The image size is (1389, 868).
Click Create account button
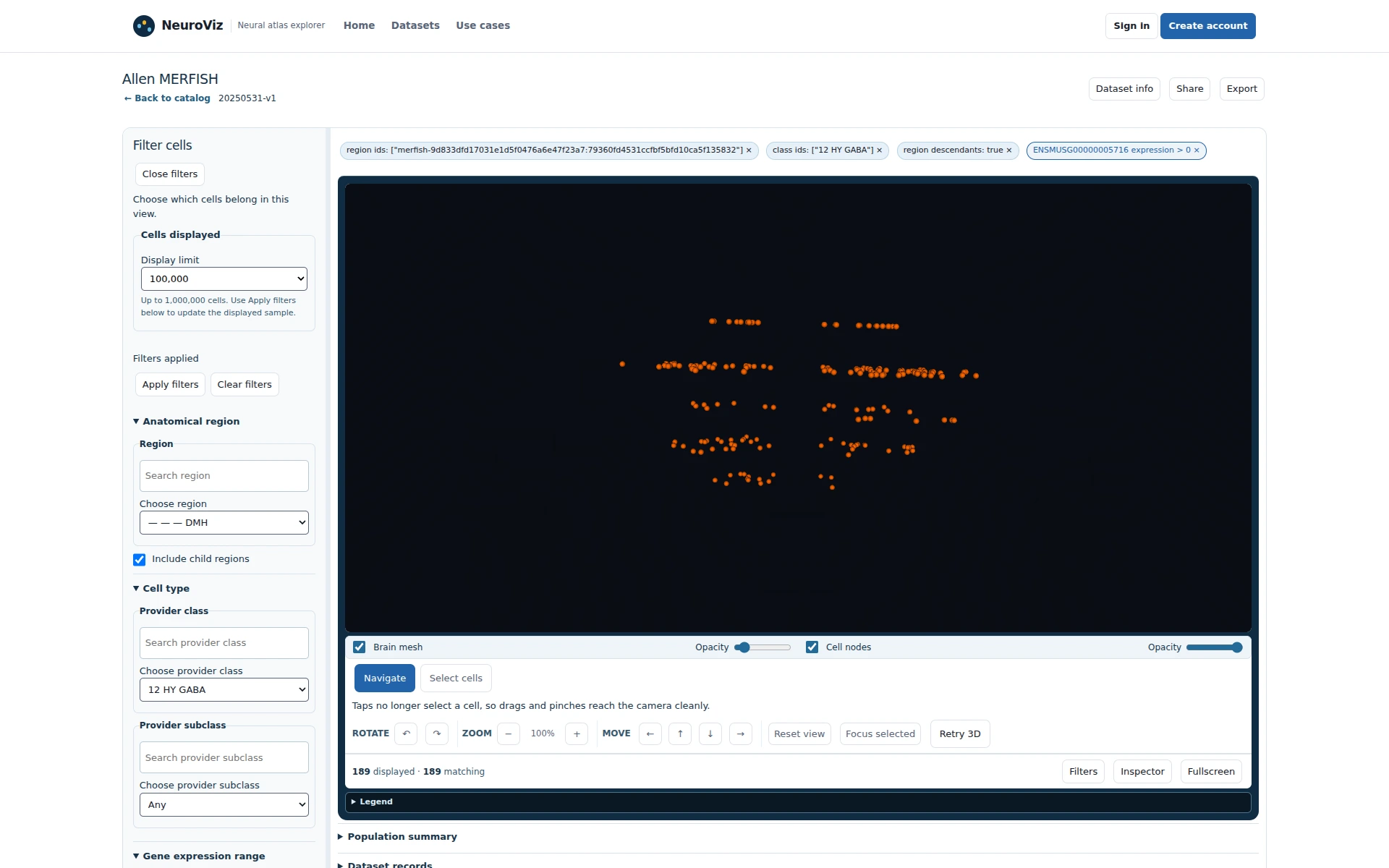1208,26
